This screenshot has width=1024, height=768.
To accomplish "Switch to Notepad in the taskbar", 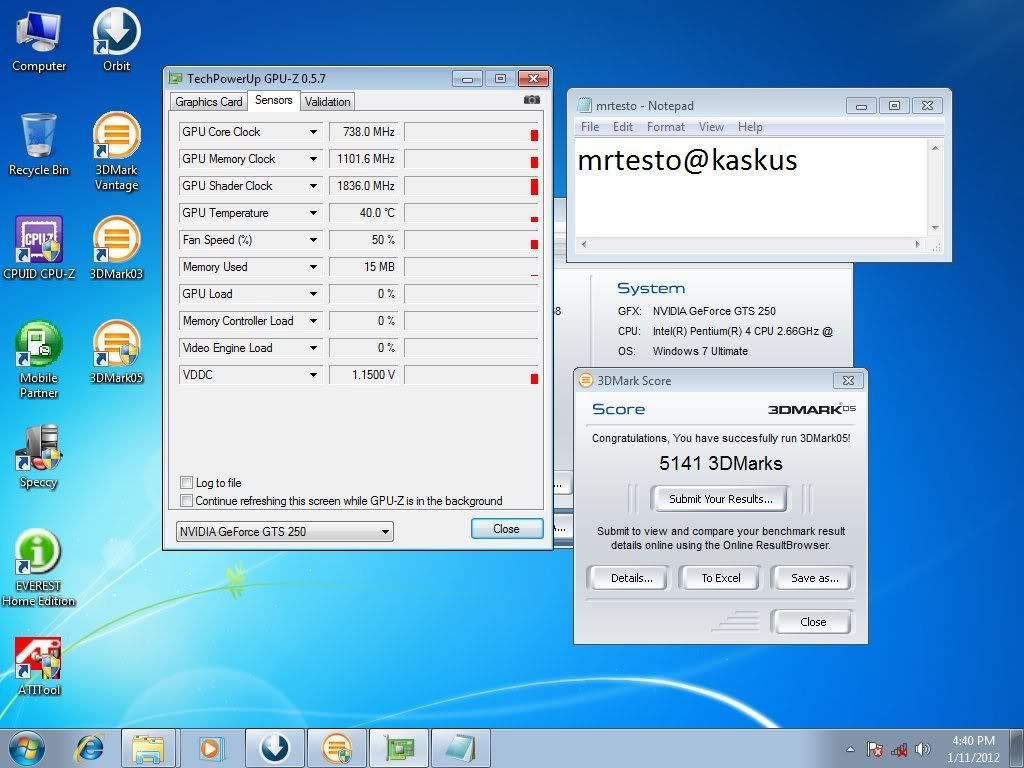I will pyautogui.click(x=460, y=748).
